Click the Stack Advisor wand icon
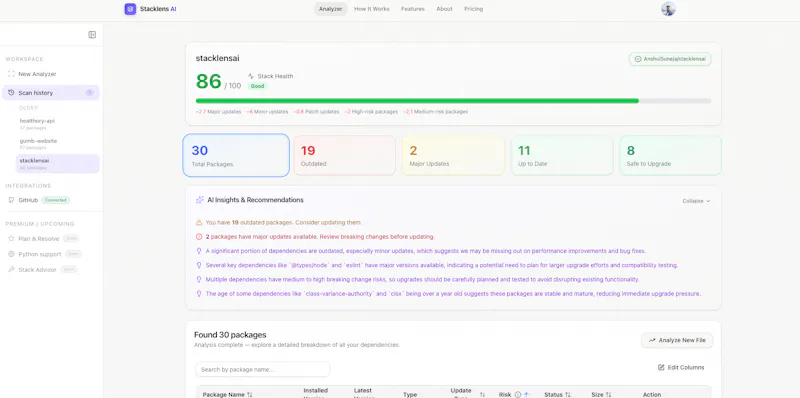The width and height of the screenshot is (800, 398). tap(11, 269)
